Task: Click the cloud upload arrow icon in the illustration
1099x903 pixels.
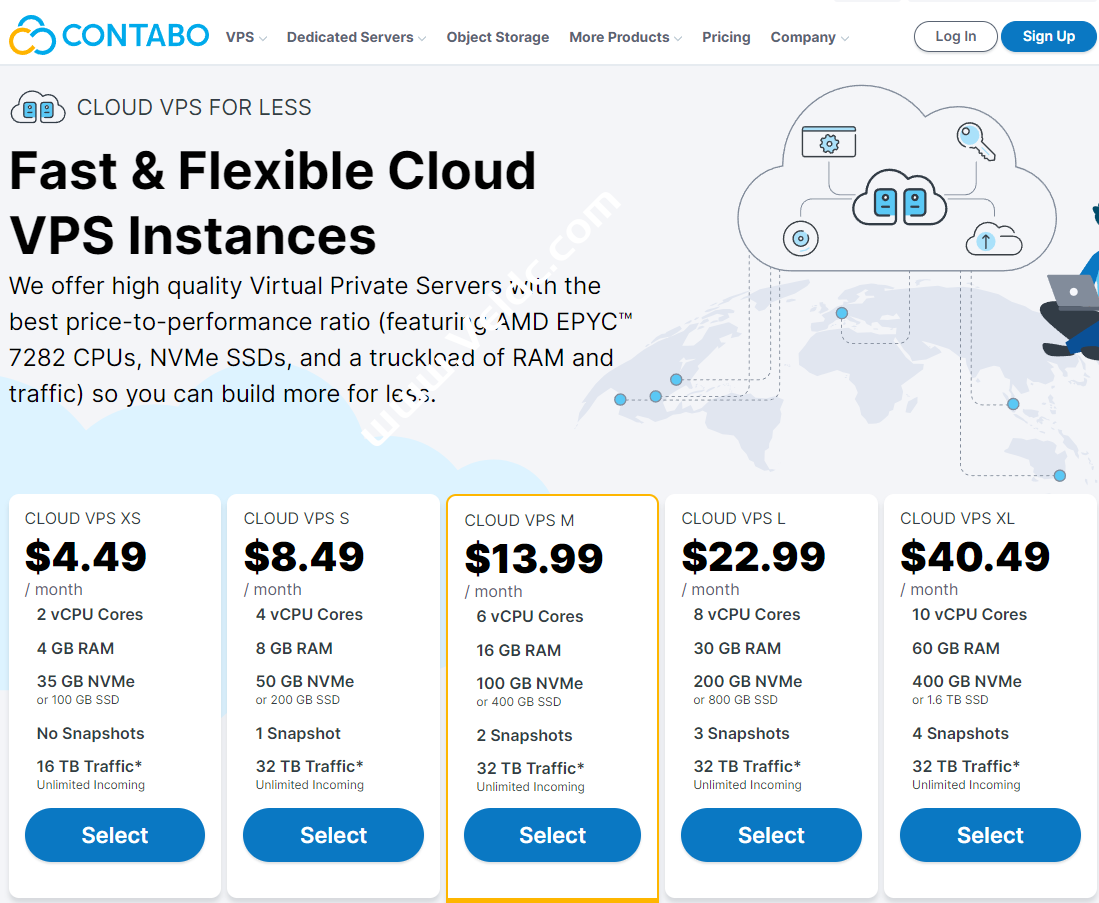Action: coord(988,240)
